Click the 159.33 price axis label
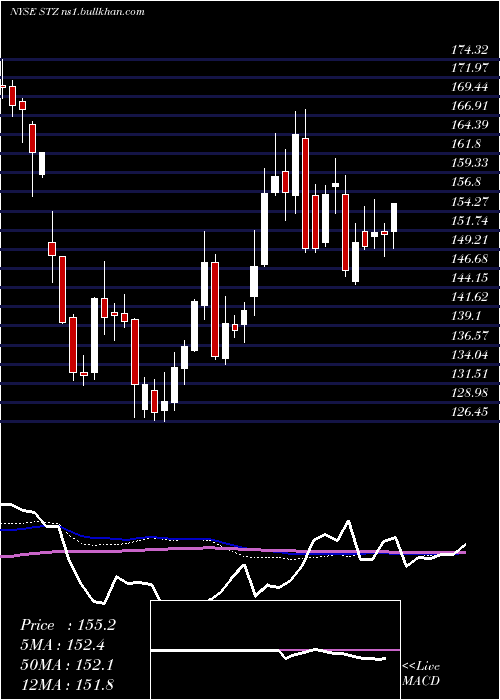 469,163
